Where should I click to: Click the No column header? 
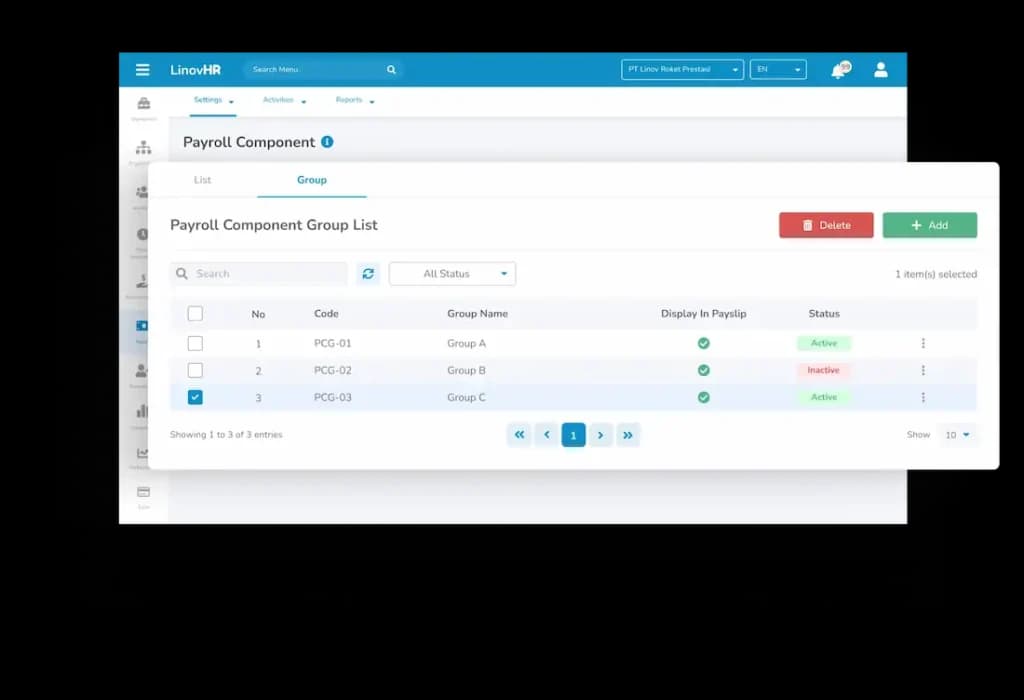pos(258,314)
